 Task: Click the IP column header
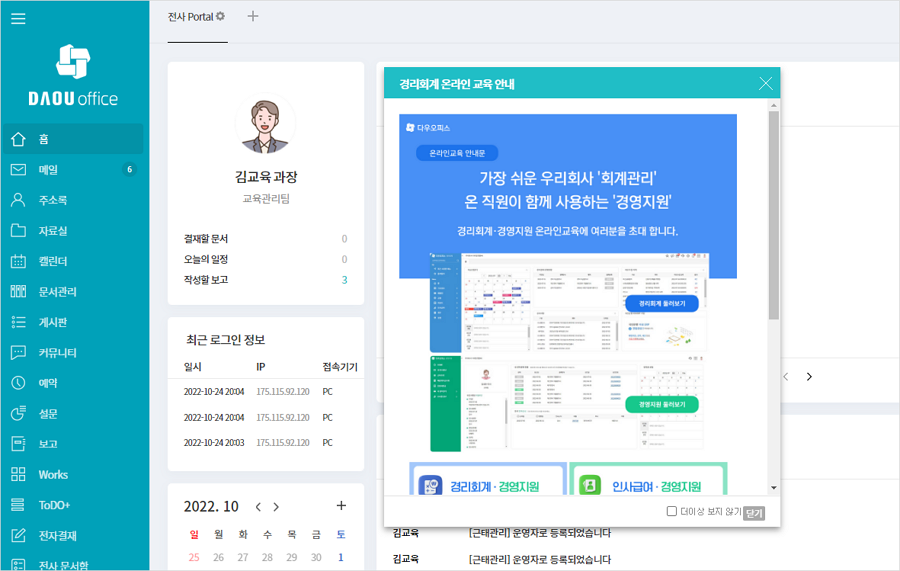pos(261,367)
